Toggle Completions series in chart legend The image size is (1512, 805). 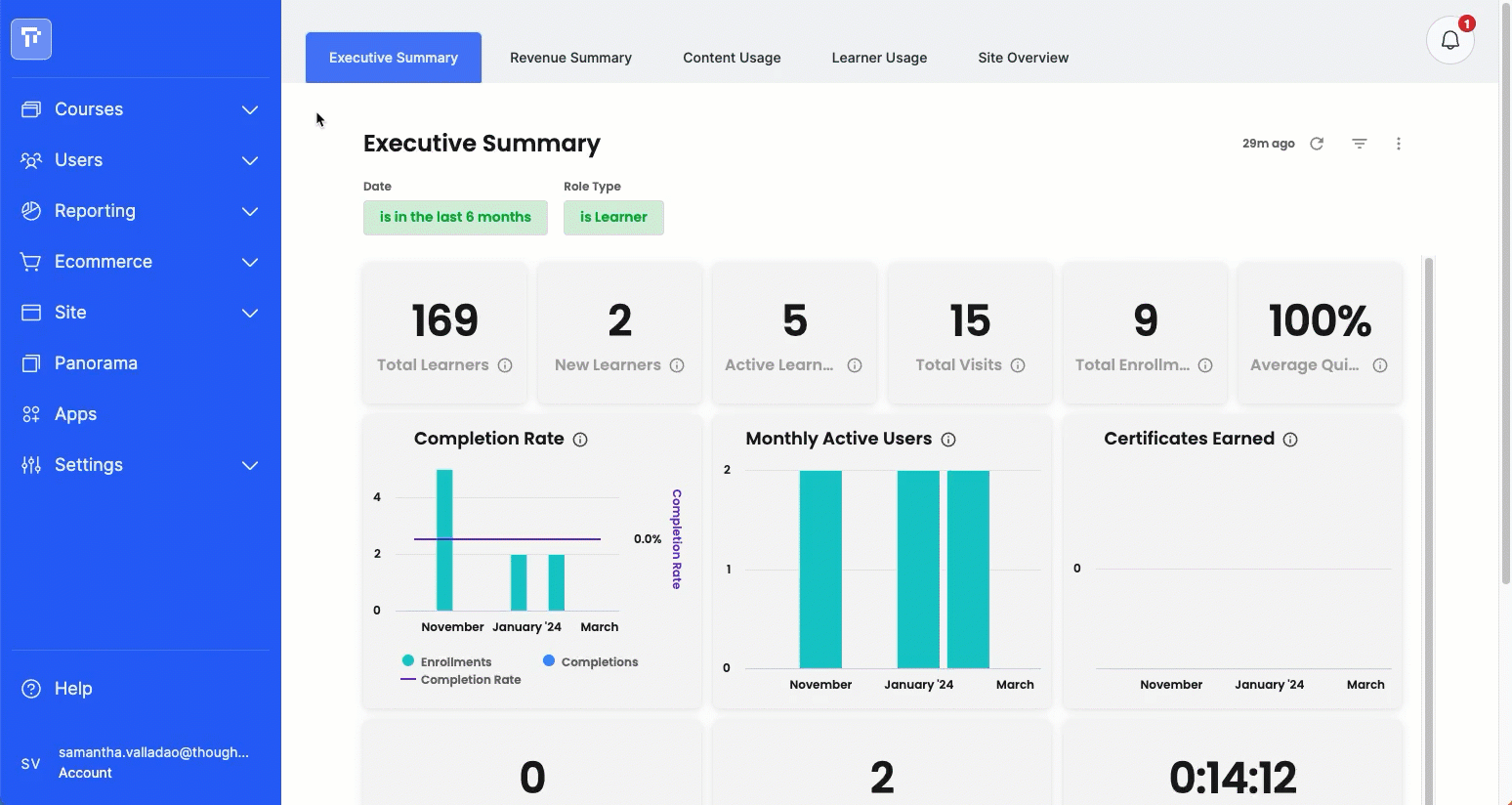[591, 661]
